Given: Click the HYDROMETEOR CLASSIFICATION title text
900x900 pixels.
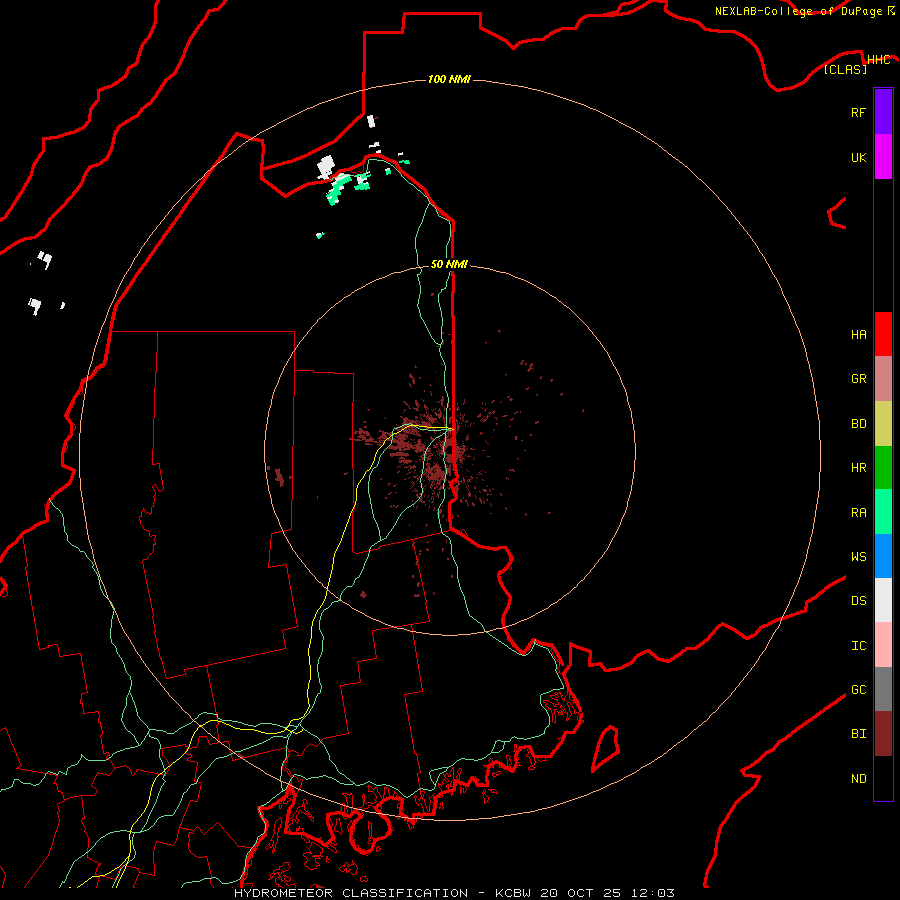Looking at the screenshot, I should 351,893.
